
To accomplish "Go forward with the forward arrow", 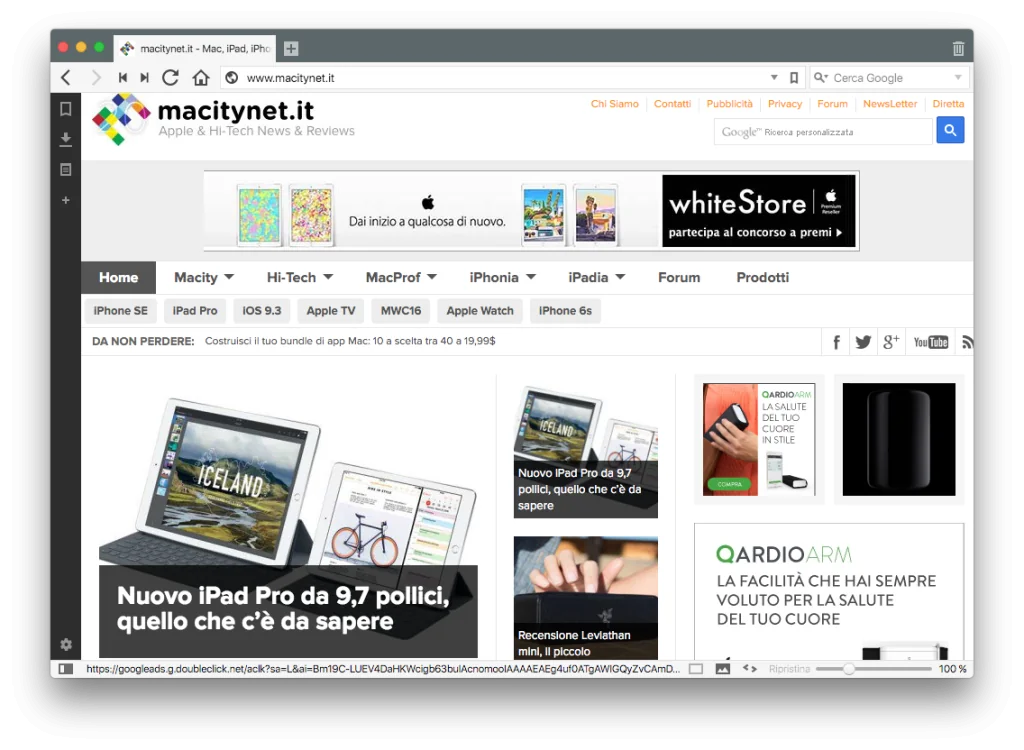I will pyautogui.click(x=96, y=78).
